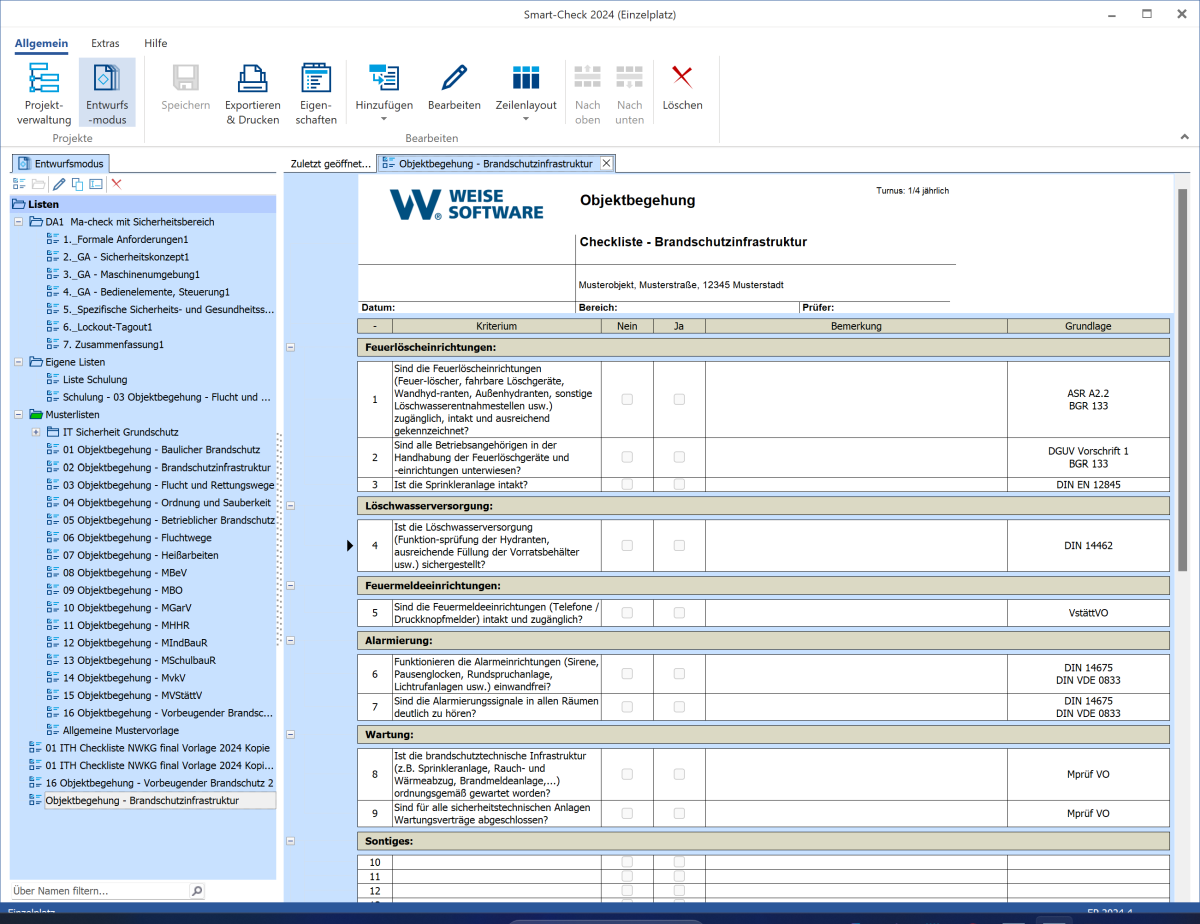The image size is (1200, 924).
Task: Click the Grundlage column header
Action: click(x=1088, y=326)
